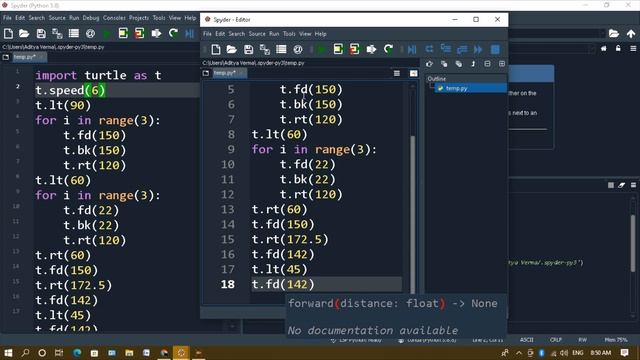Screen dimensions: 640x360
Task: Click Run selection icon in Editor window toolbar
Action: pos(371,50)
